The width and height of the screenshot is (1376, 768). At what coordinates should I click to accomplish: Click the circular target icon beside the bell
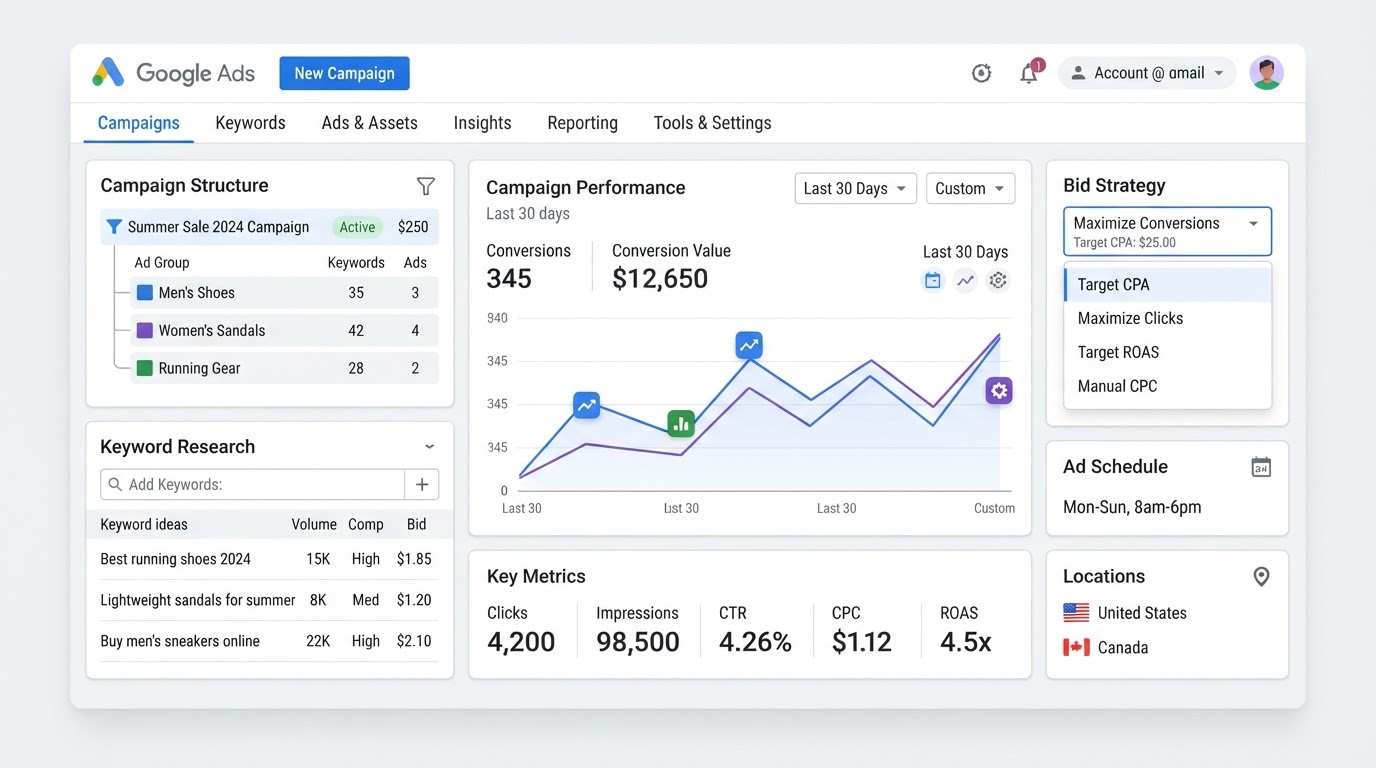pos(982,73)
